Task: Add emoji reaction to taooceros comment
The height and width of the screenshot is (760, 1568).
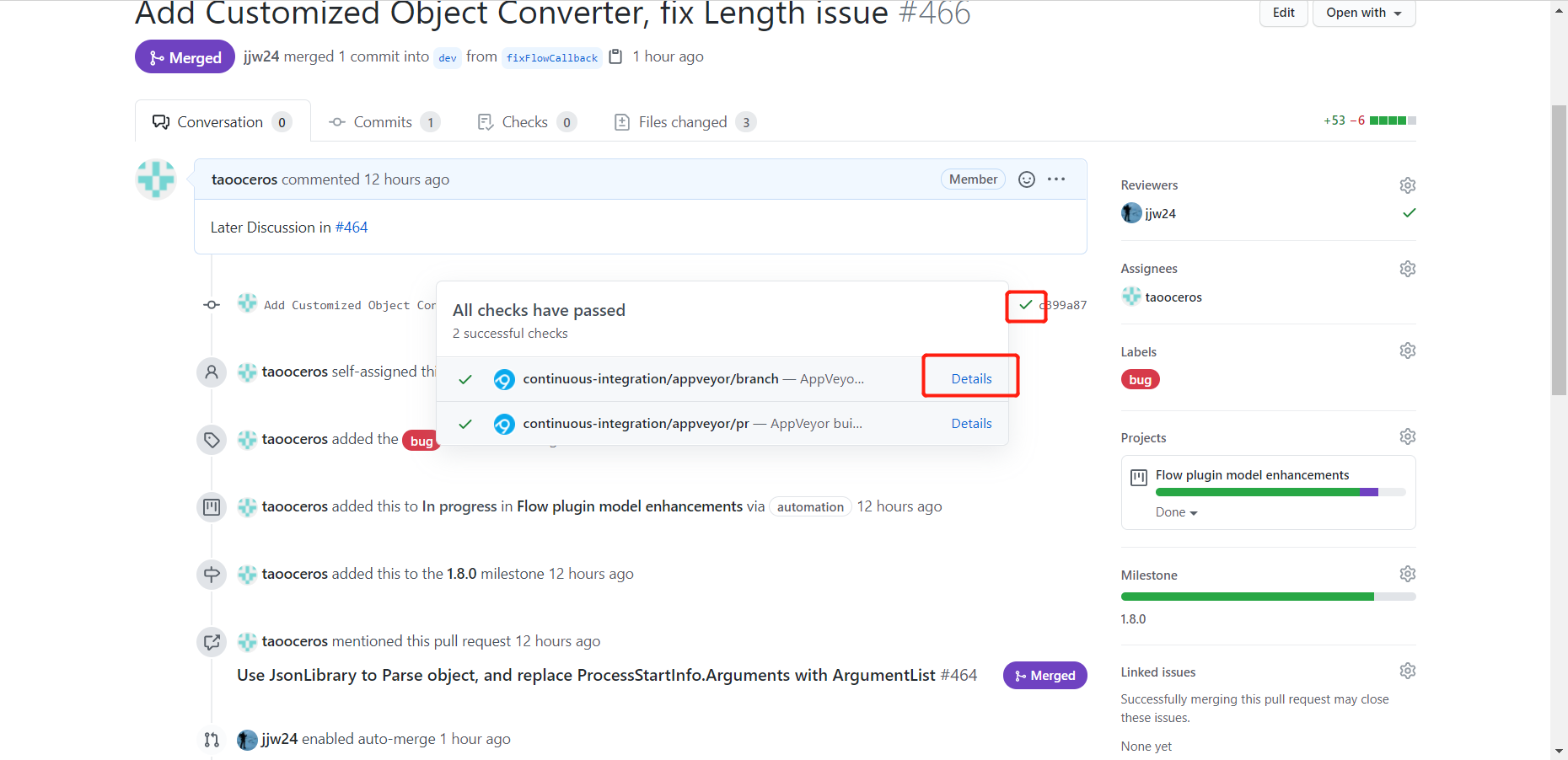Action: point(1026,179)
